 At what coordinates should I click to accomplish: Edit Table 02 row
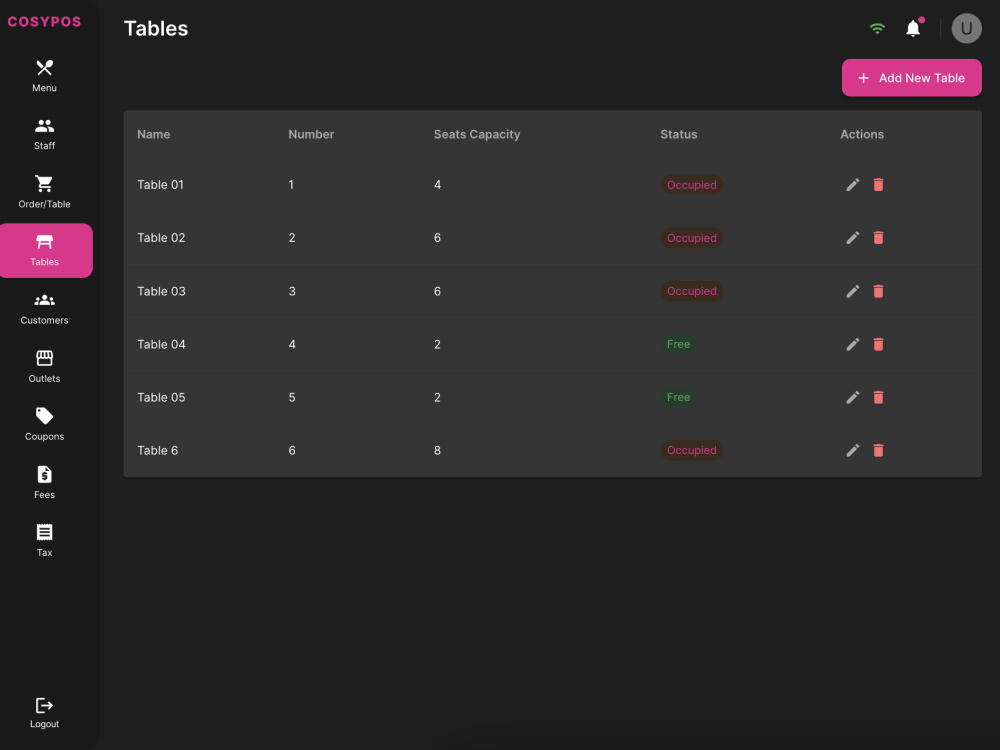click(x=853, y=238)
